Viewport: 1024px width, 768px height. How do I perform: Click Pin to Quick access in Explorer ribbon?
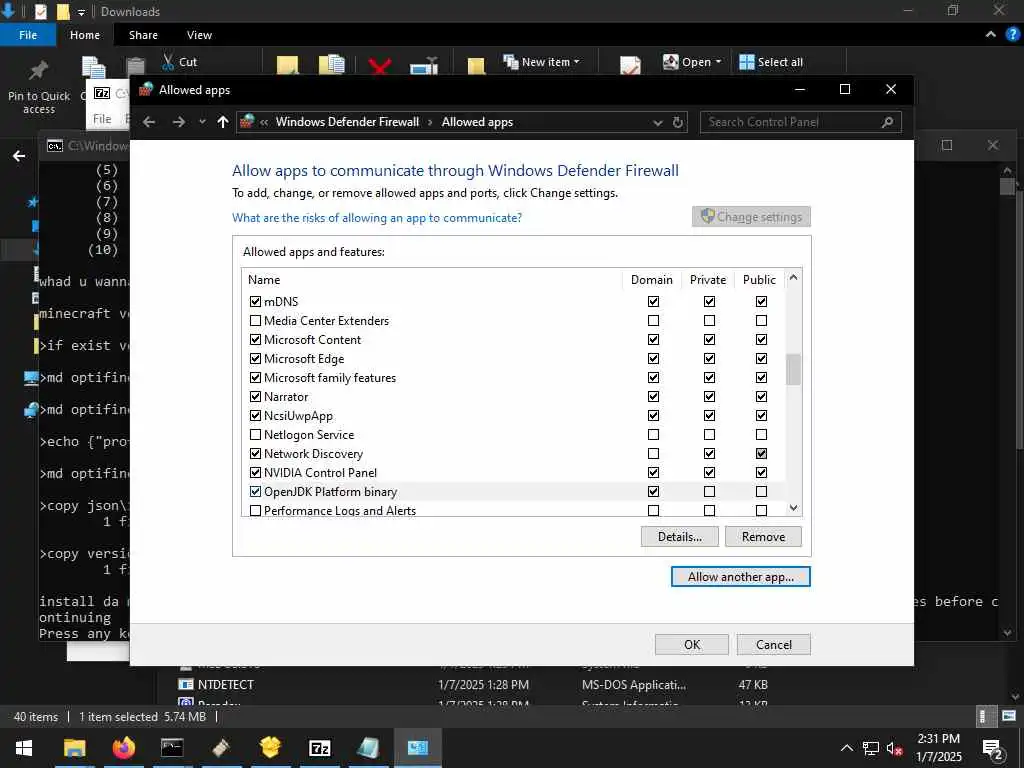click(39, 86)
